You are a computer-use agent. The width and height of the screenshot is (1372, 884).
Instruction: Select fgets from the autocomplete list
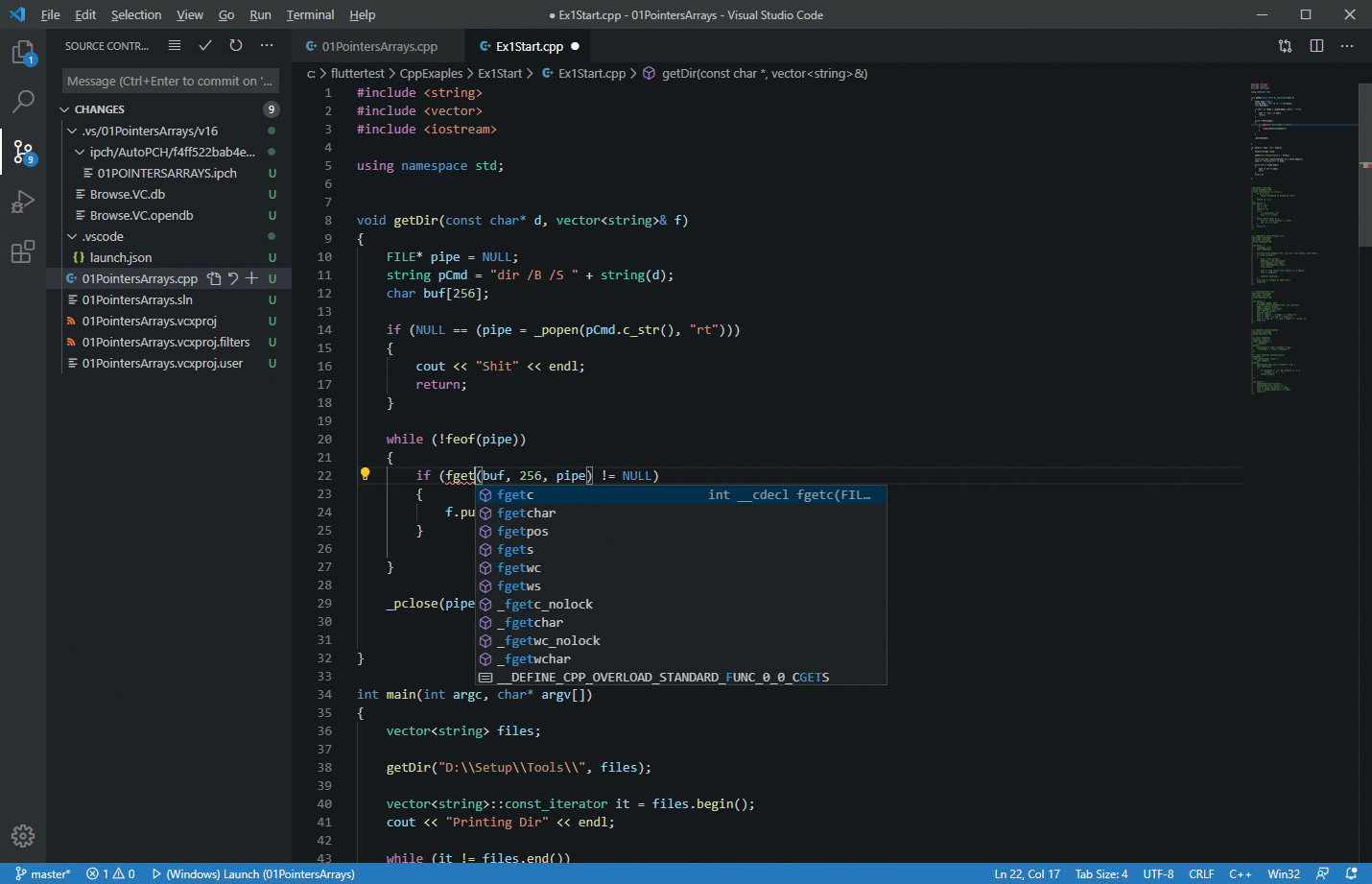point(515,549)
